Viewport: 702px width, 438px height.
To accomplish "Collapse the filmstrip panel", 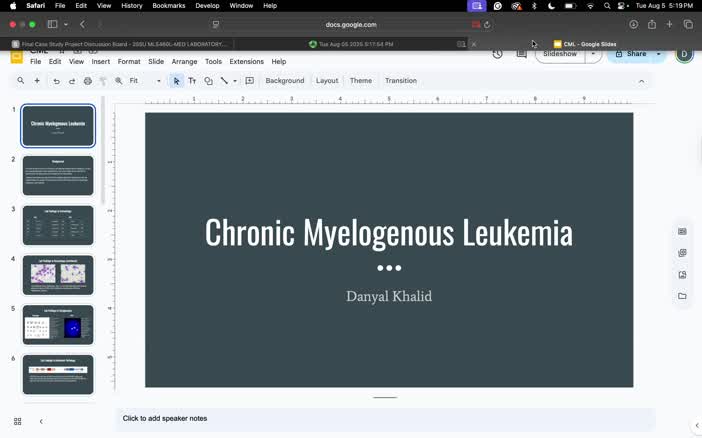I will (x=41, y=421).
